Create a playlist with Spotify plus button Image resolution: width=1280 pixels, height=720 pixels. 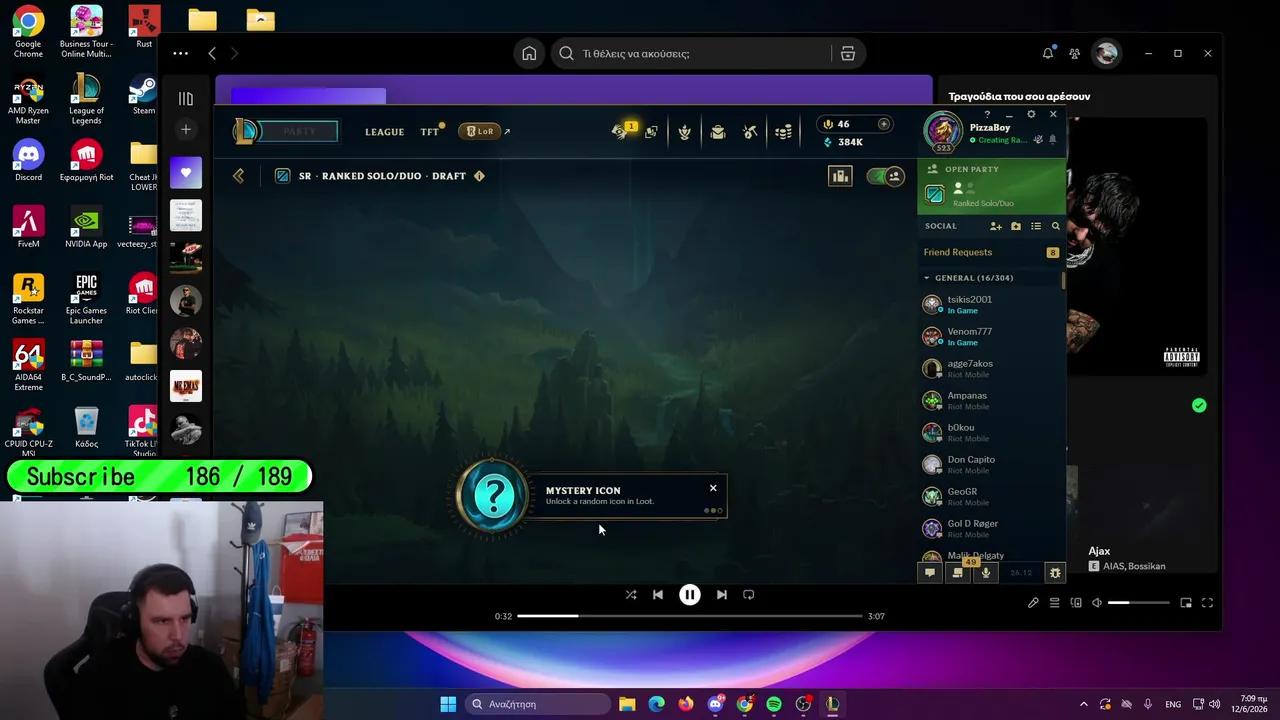(x=185, y=129)
